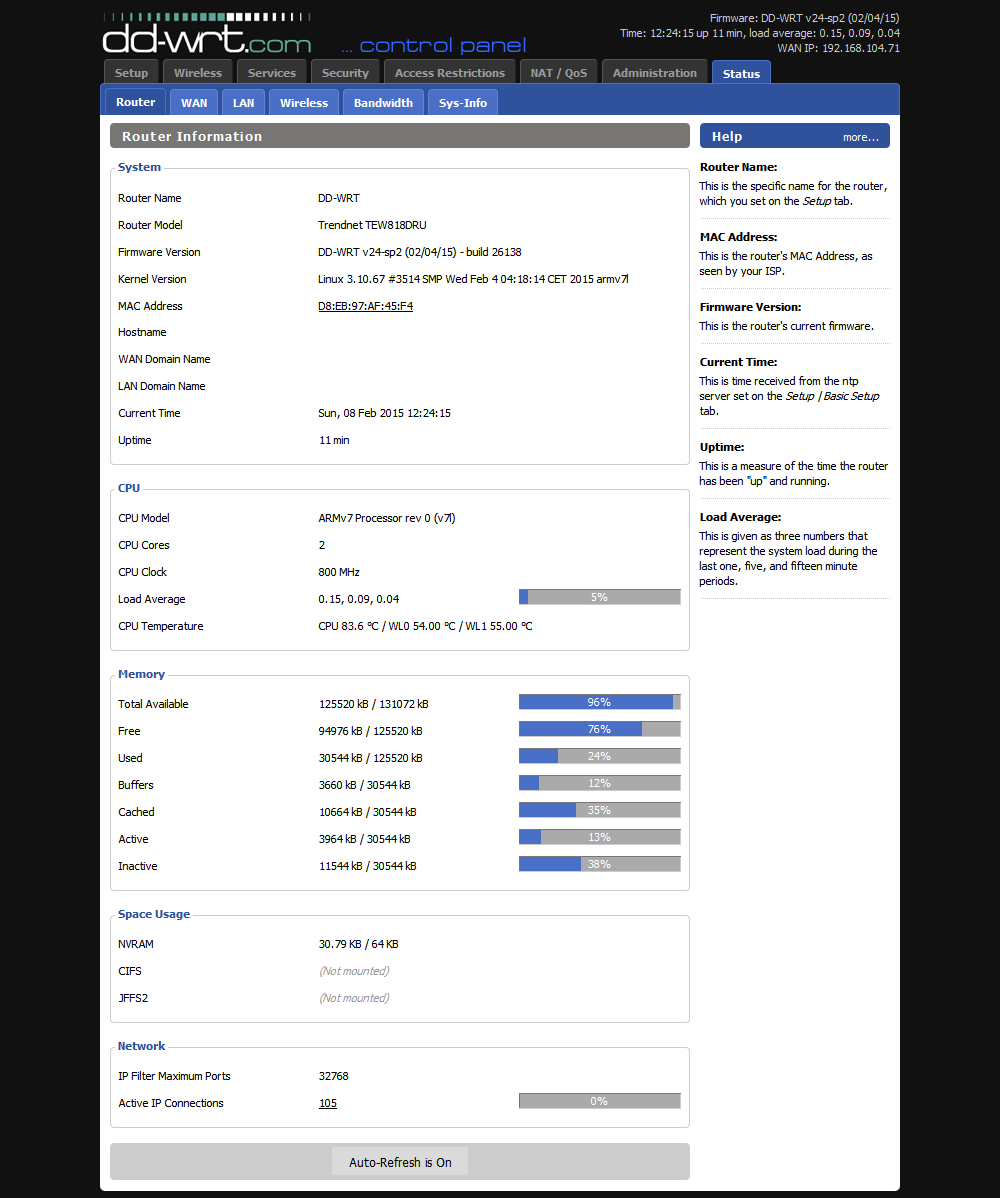Viewport: 1000px width, 1198px height.
Task: Click the Router Information section header
Action: [x=400, y=136]
